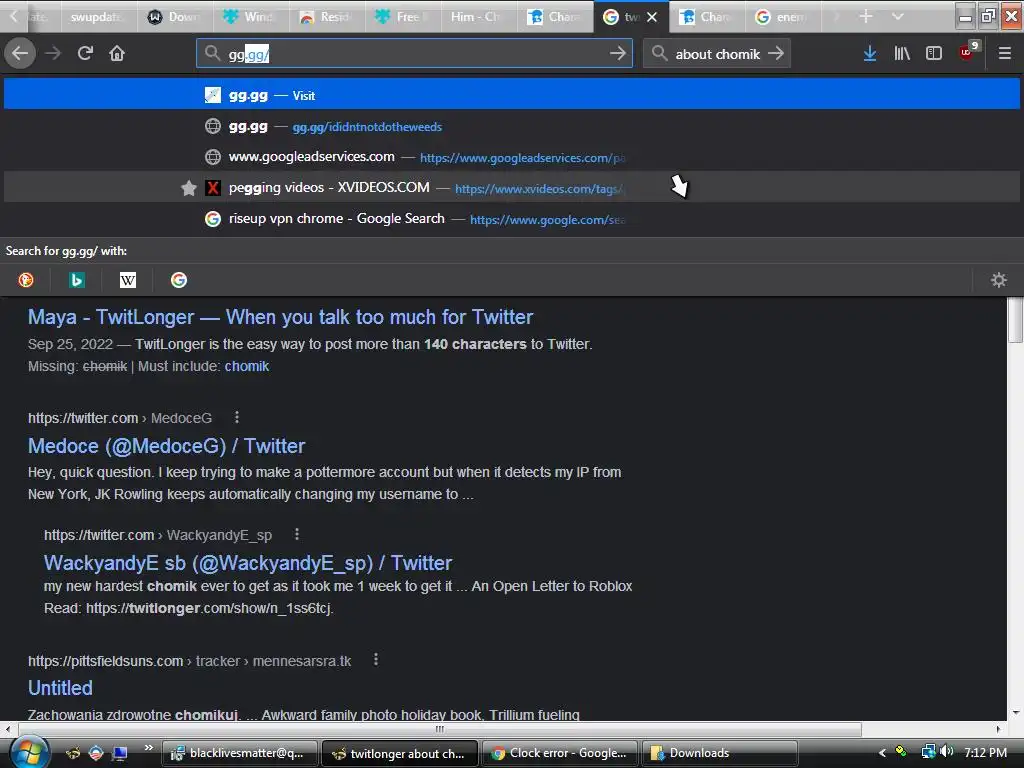Click the horizontal scrollbar thumb
Image resolution: width=1024 pixels, height=768 pixels.
pyautogui.click(x=439, y=728)
